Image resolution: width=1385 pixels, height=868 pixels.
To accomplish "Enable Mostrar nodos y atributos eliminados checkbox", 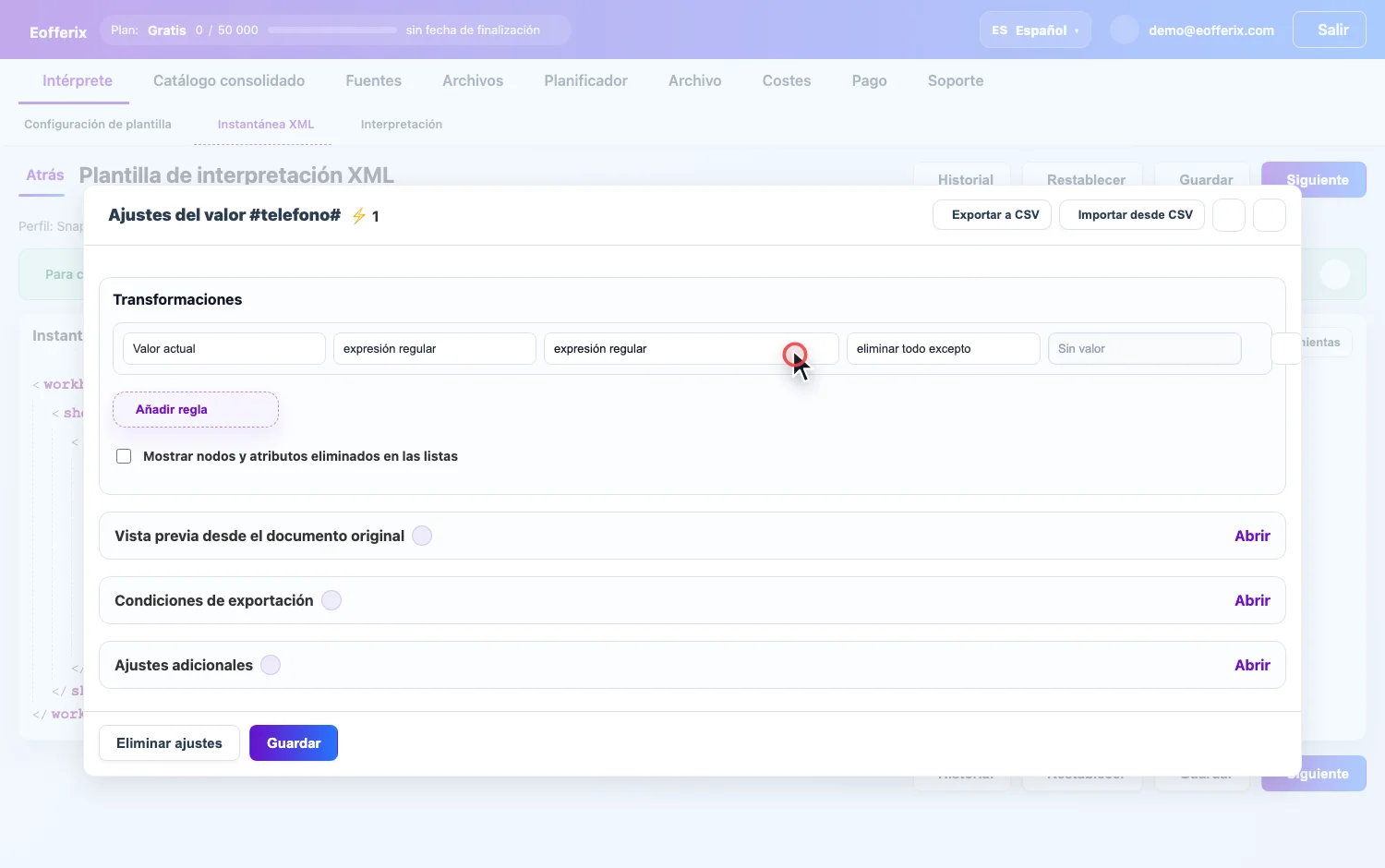I will point(124,456).
